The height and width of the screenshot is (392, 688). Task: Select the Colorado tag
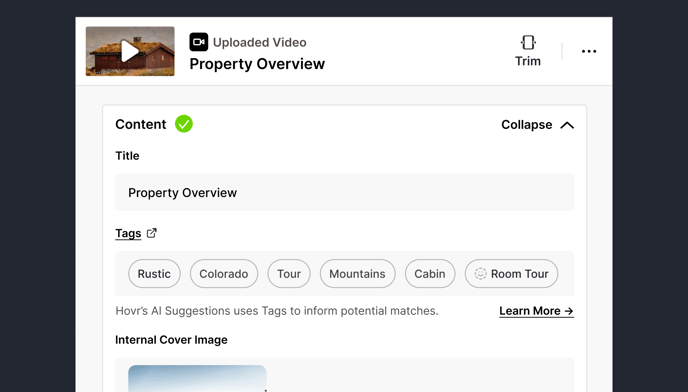(x=224, y=273)
